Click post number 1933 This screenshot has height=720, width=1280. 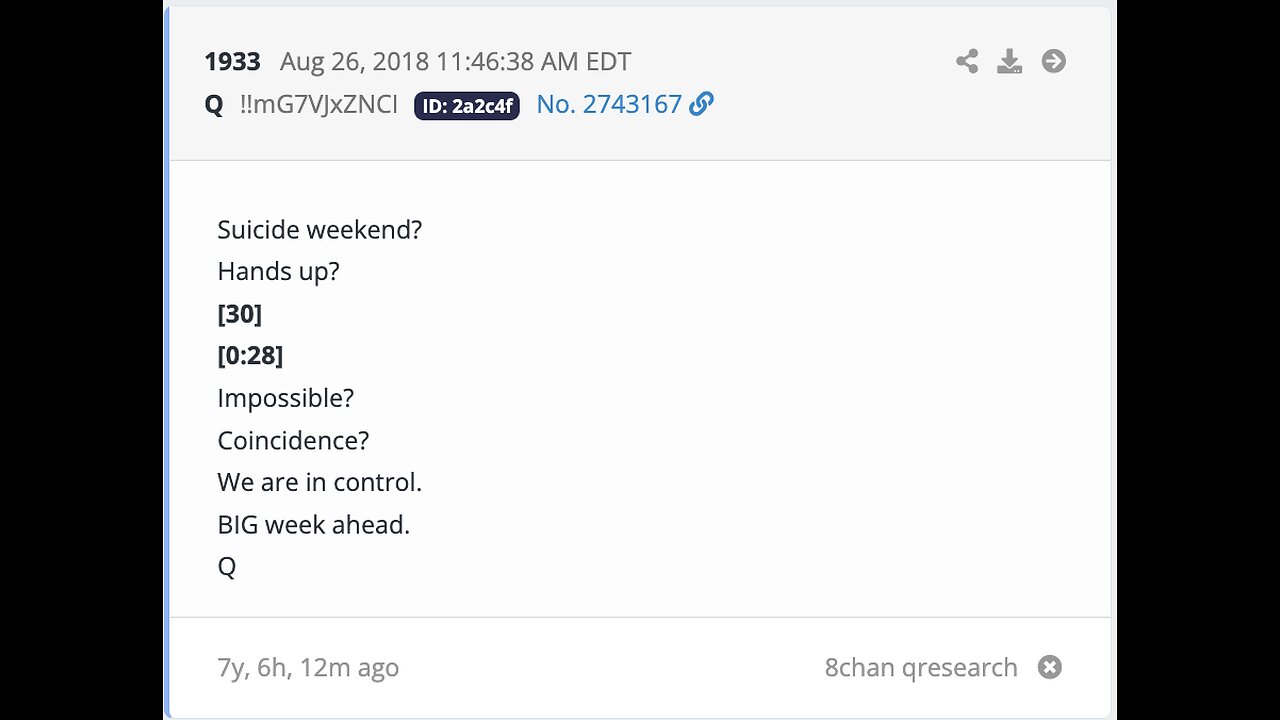[x=232, y=62]
